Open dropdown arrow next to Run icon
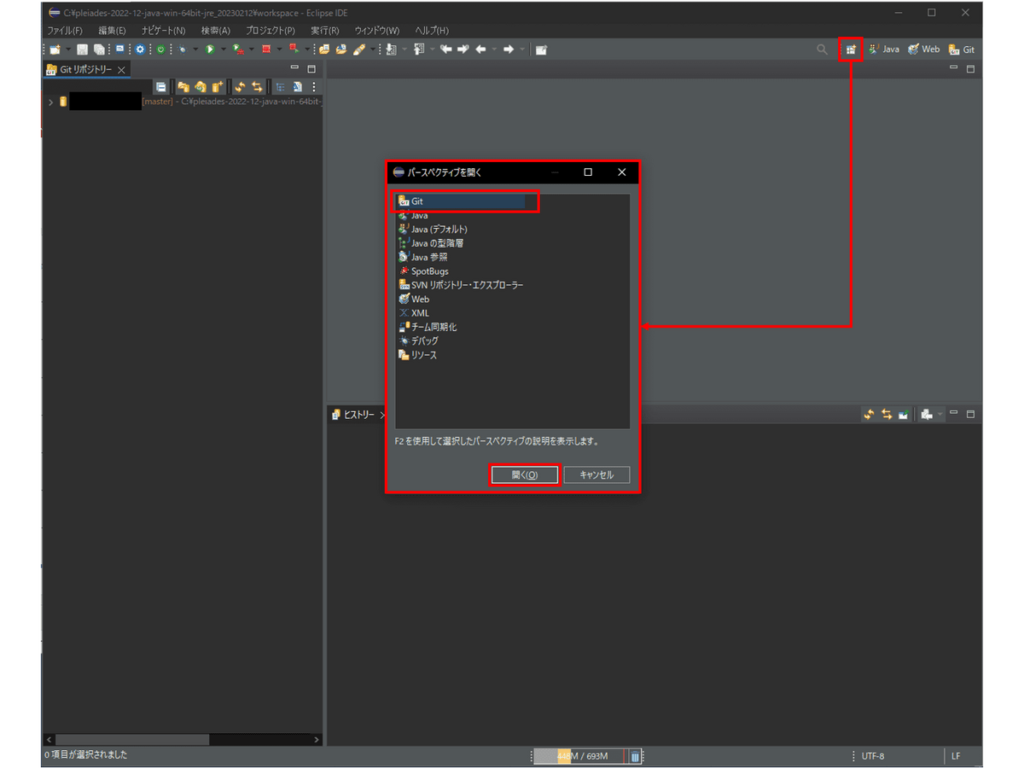 point(222,50)
